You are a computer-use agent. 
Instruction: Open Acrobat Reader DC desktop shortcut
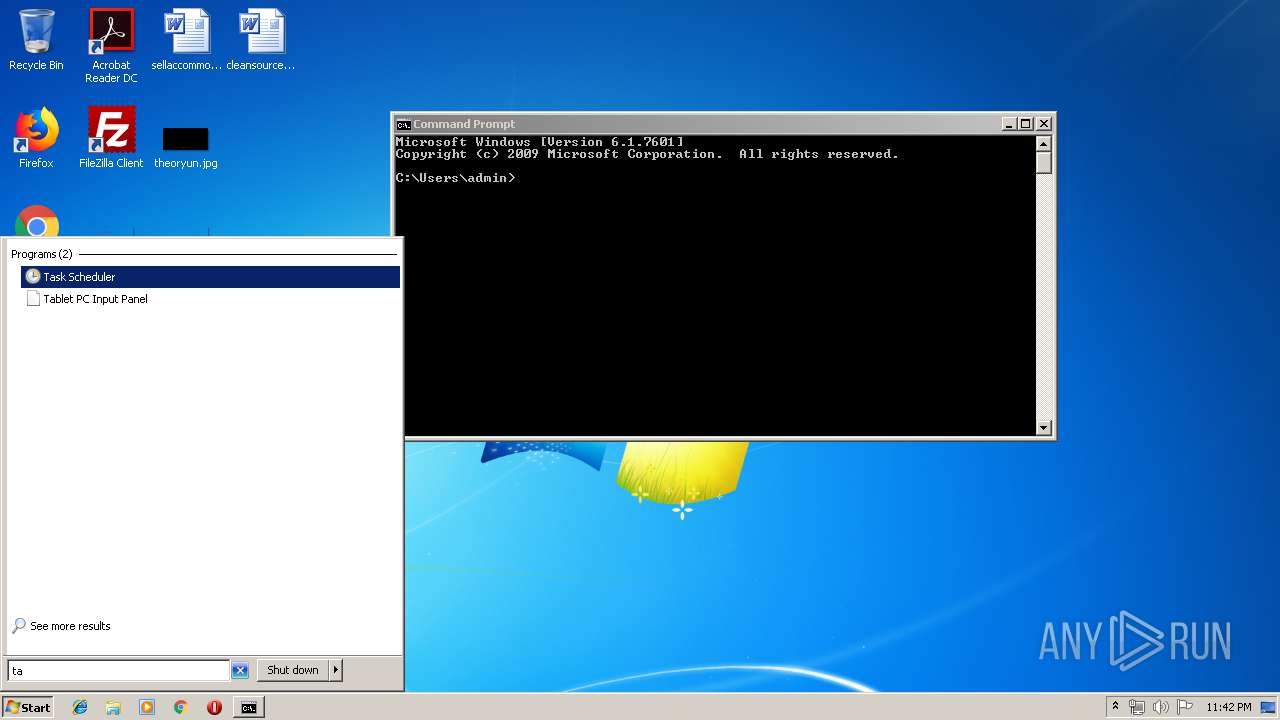pos(111,45)
